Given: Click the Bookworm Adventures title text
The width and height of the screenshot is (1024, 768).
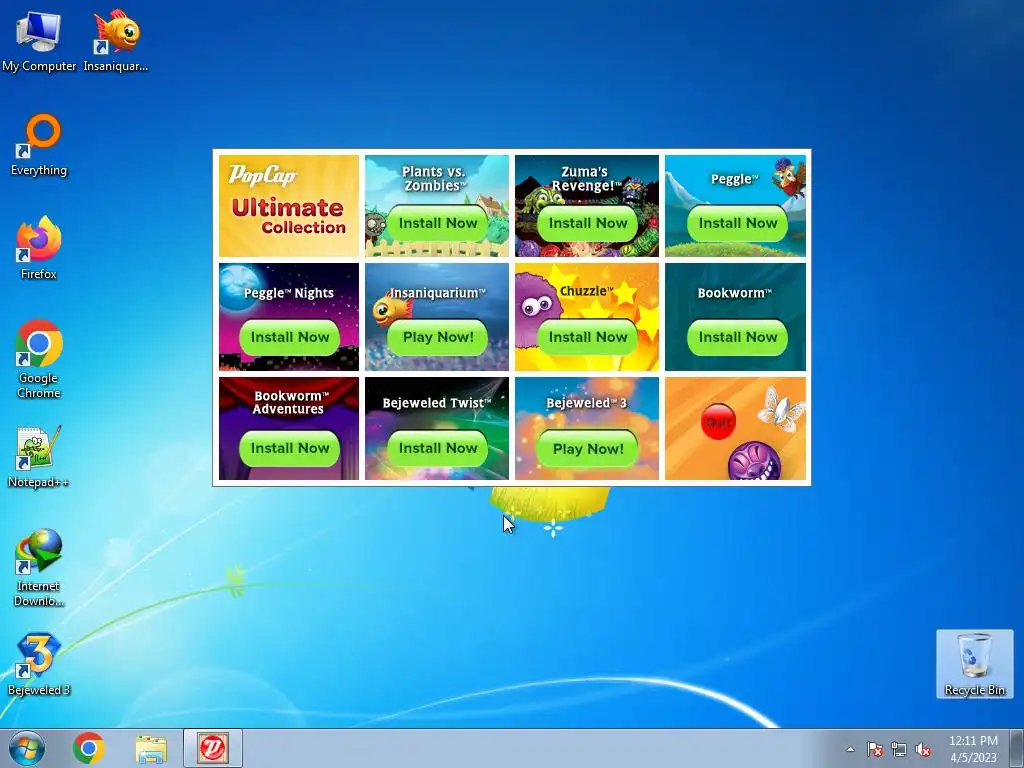Looking at the screenshot, I should tap(289, 402).
